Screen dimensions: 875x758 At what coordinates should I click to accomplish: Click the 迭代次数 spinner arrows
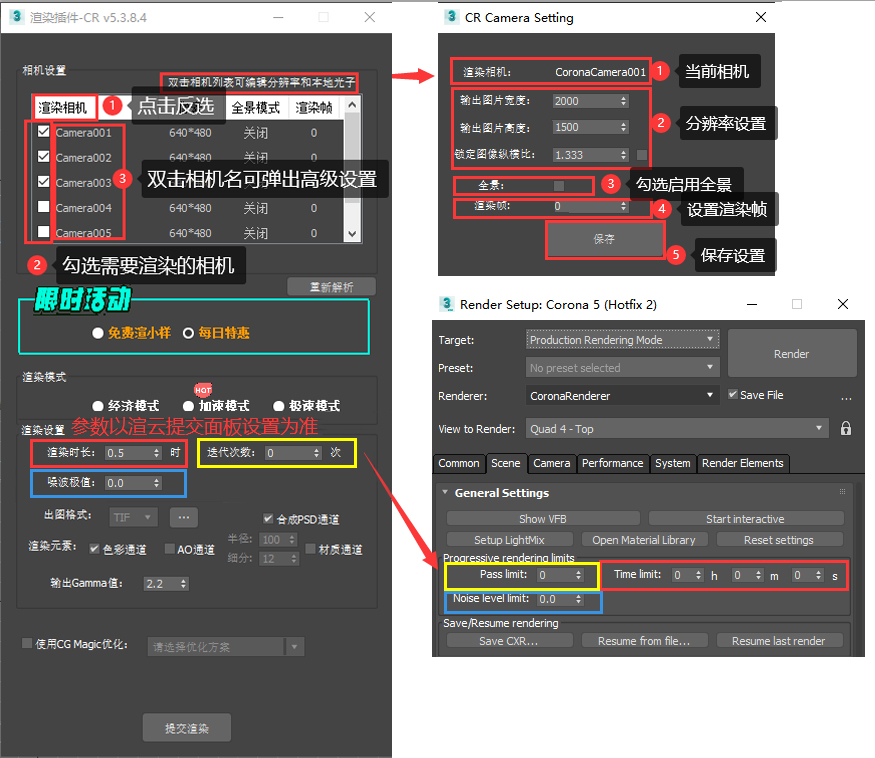click(317, 453)
